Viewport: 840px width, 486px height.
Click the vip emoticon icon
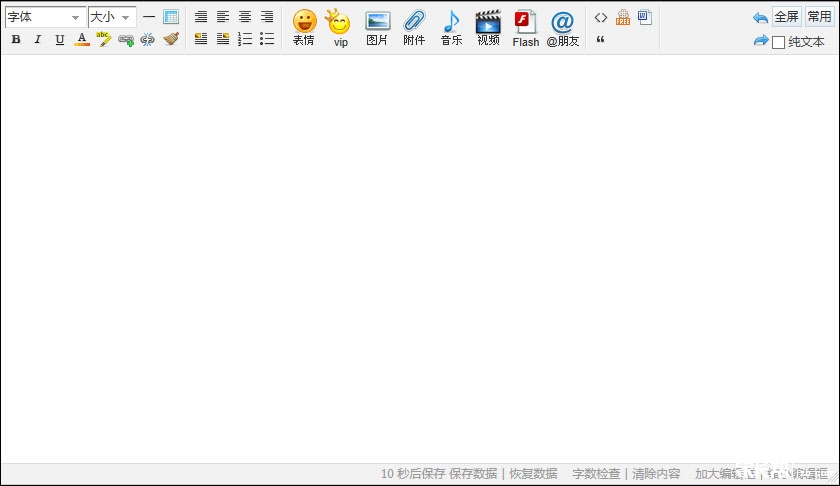tap(340, 27)
